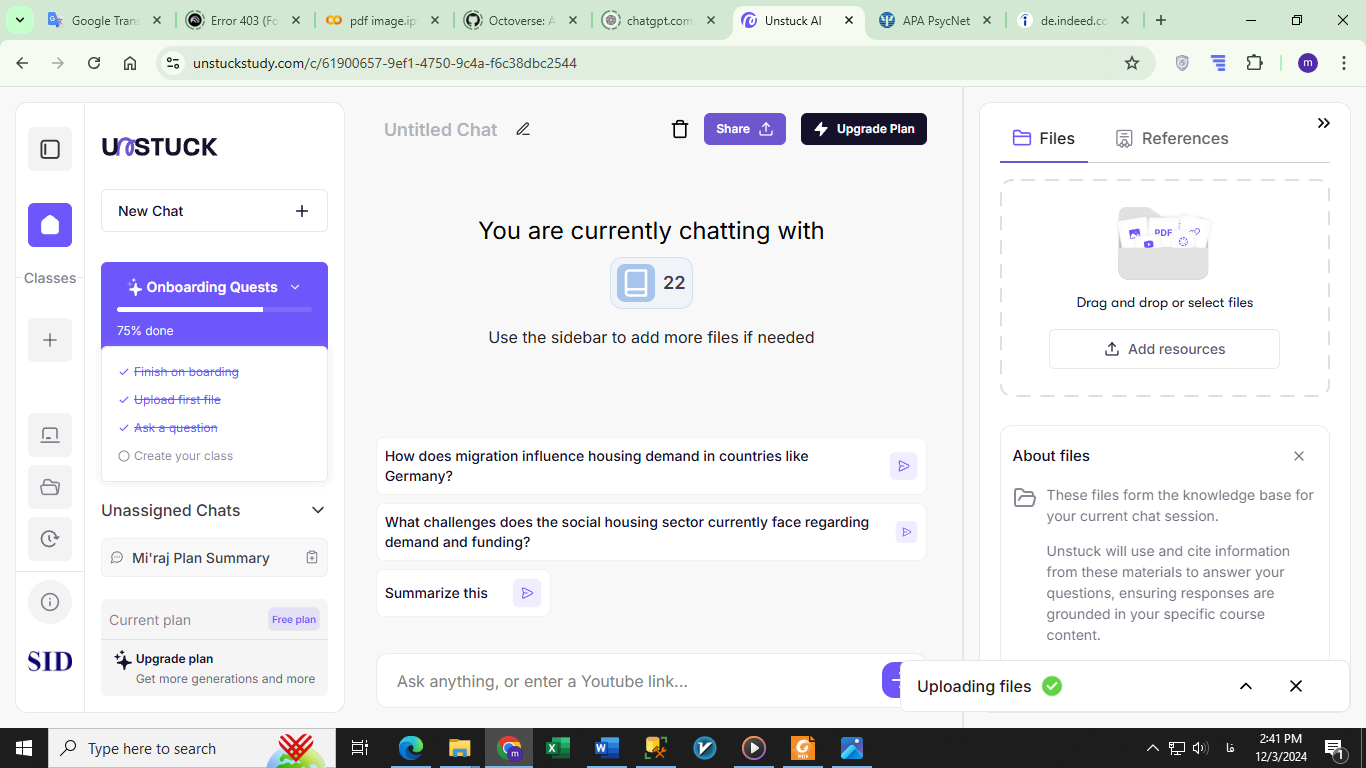Close the About files card
This screenshot has height=768, width=1366.
tap(1299, 456)
